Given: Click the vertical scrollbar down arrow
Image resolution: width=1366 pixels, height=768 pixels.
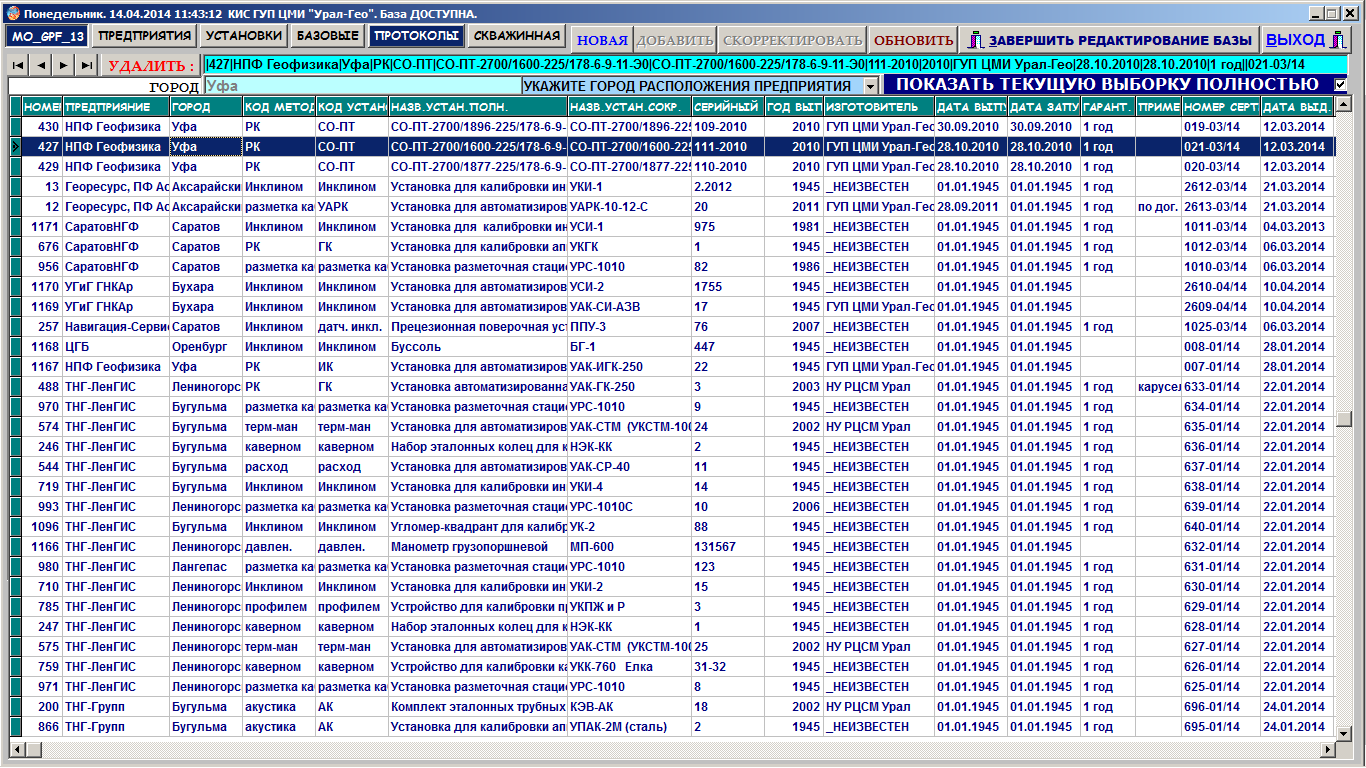Looking at the screenshot, I should point(1346,733).
